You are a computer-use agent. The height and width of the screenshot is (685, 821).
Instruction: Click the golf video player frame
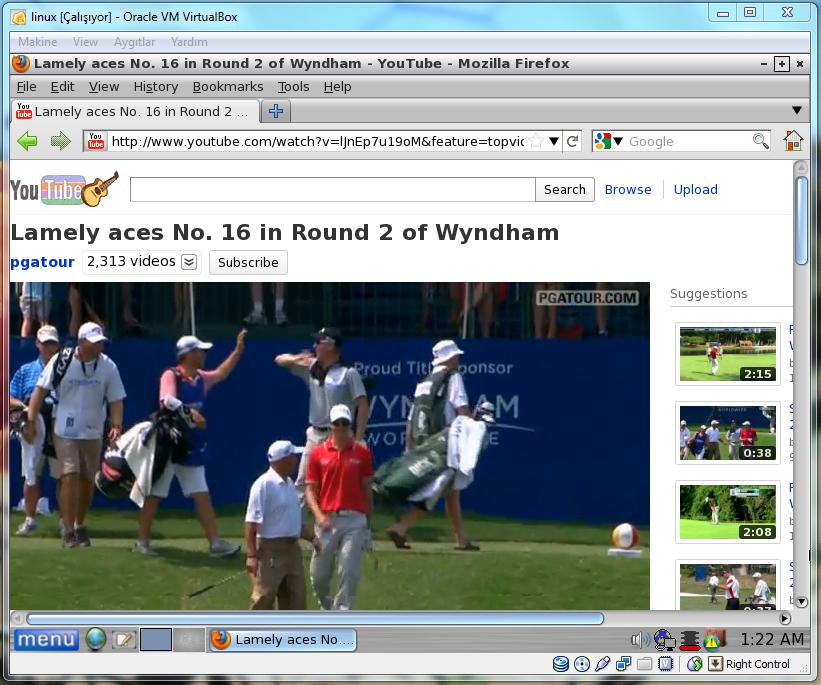(x=329, y=446)
